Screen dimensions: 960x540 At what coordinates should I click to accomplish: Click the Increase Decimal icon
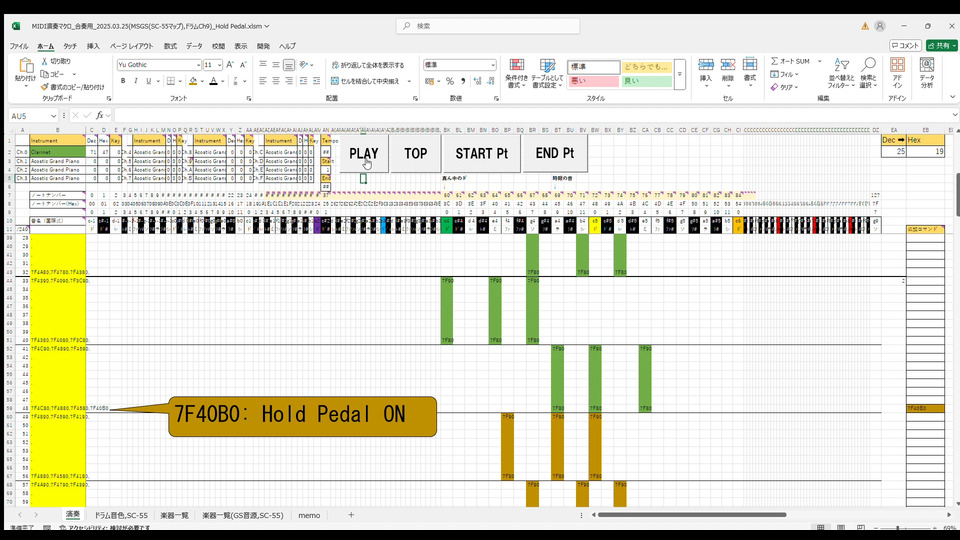click(478, 81)
